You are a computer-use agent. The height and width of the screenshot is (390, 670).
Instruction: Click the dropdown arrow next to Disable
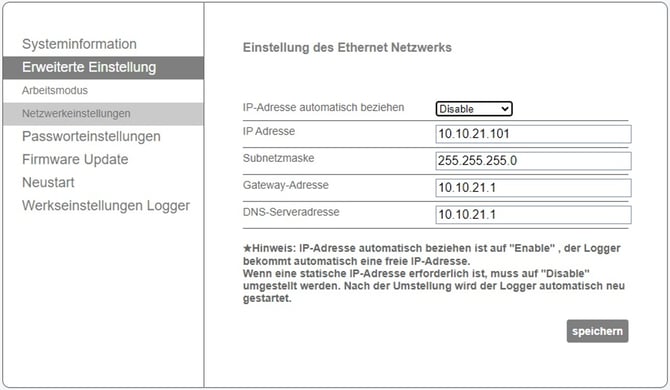(505, 109)
